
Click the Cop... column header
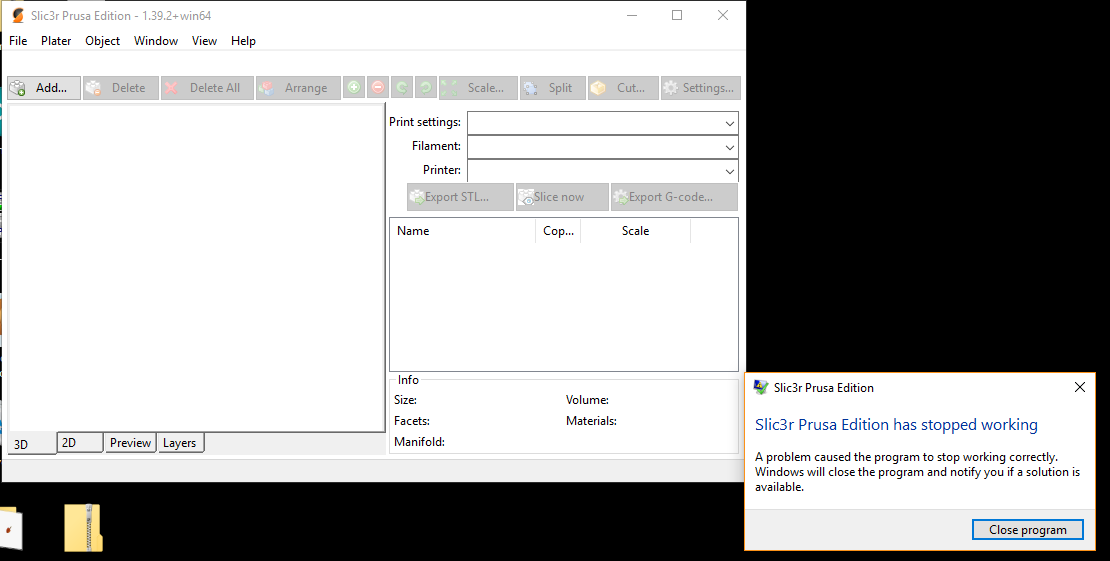558,231
